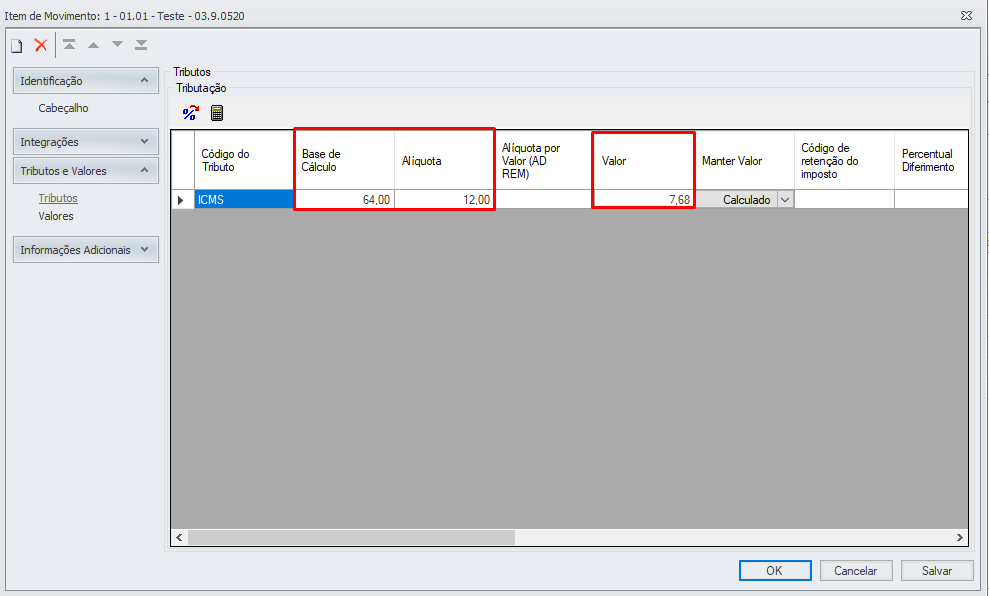Click the horizontal scrollbar right arrow

(x=959, y=537)
